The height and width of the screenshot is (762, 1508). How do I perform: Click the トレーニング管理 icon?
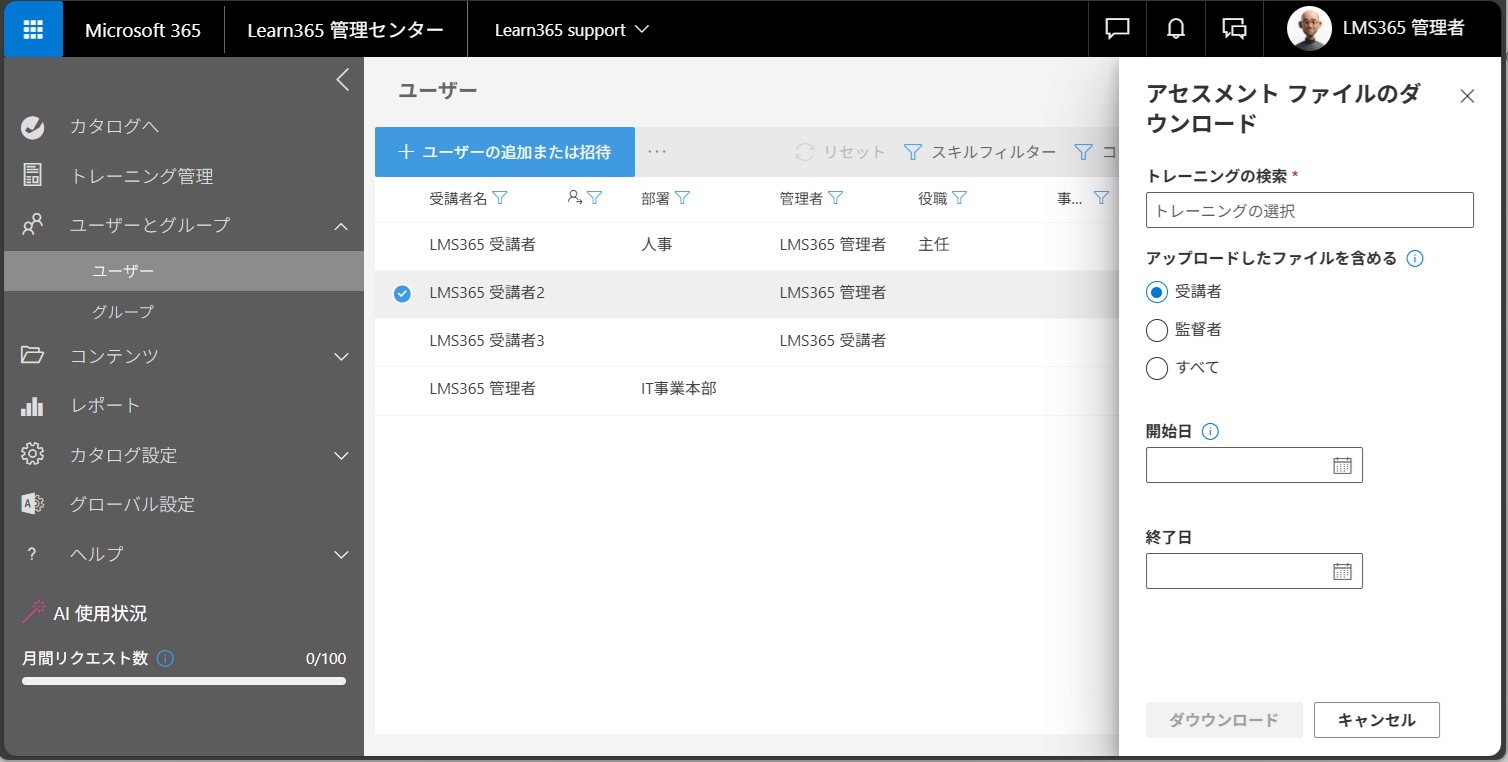click(32, 175)
